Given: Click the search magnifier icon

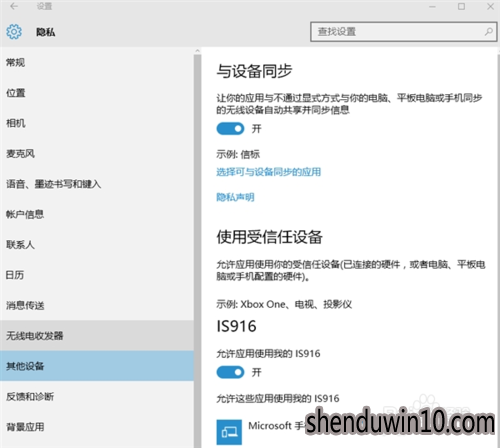Looking at the screenshot, I should tap(488, 32).
